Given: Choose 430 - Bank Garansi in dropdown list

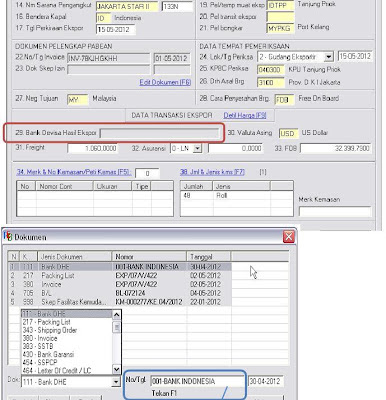Looking at the screenshot, I should (x=67, y=354).
